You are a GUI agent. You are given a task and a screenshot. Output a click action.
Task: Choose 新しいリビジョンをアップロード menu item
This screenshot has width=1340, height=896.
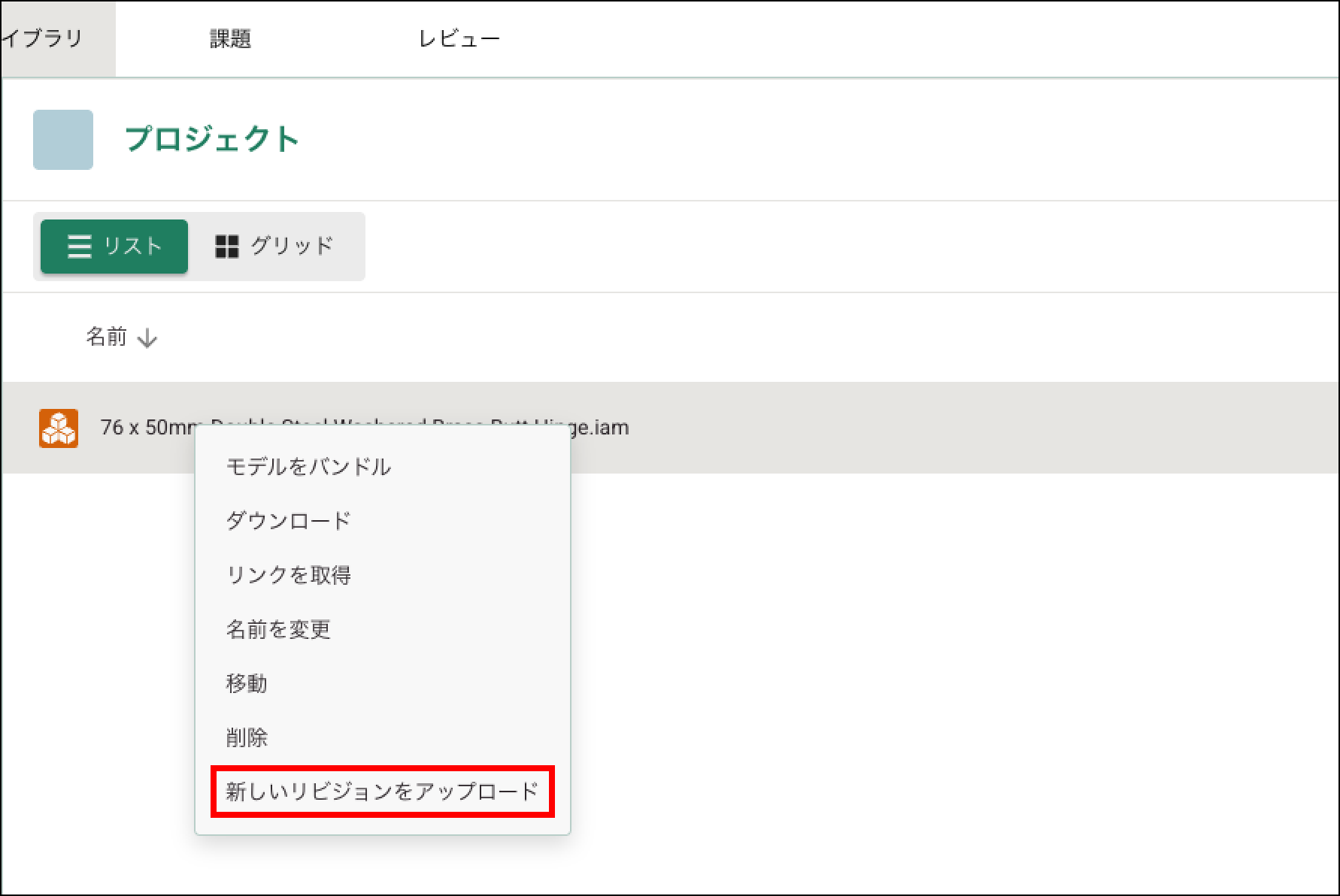(x=382, y=792)
